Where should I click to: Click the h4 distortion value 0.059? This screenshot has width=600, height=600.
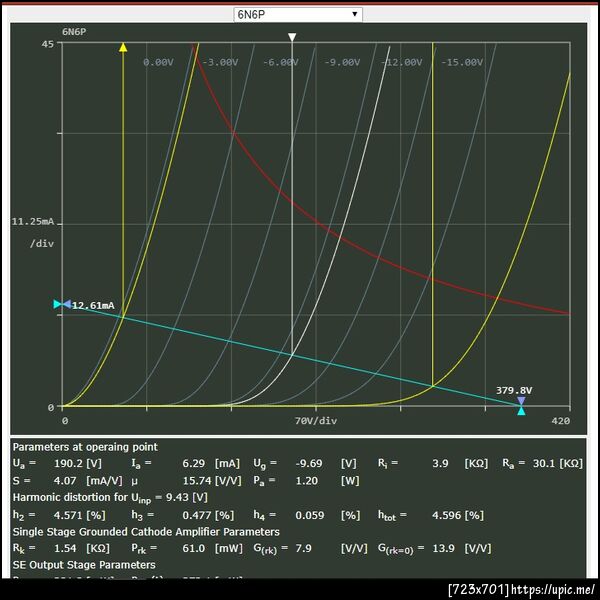click(x=310, y=515)
